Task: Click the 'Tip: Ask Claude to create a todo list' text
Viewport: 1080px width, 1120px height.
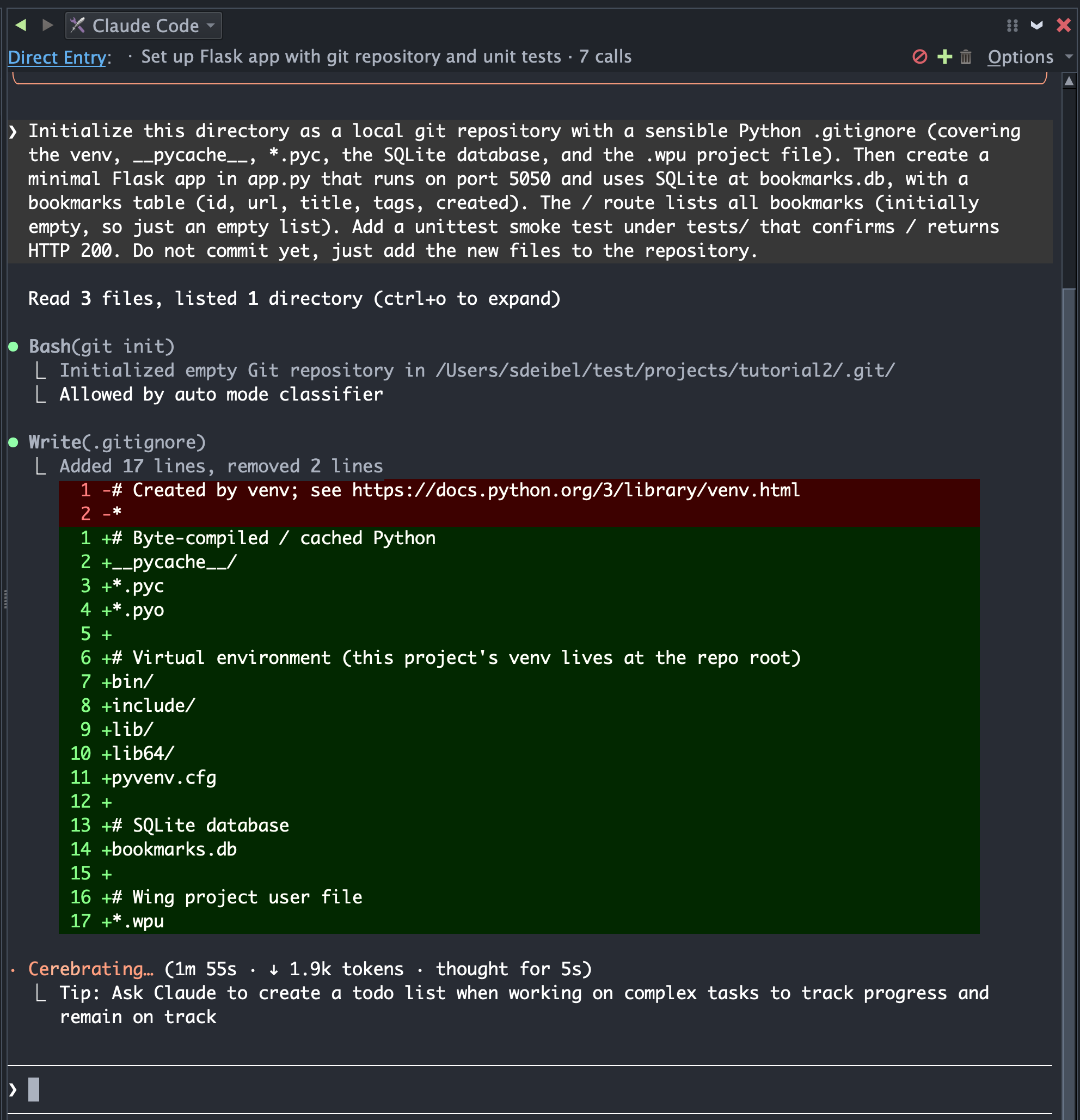Action: coord(524,1005)
